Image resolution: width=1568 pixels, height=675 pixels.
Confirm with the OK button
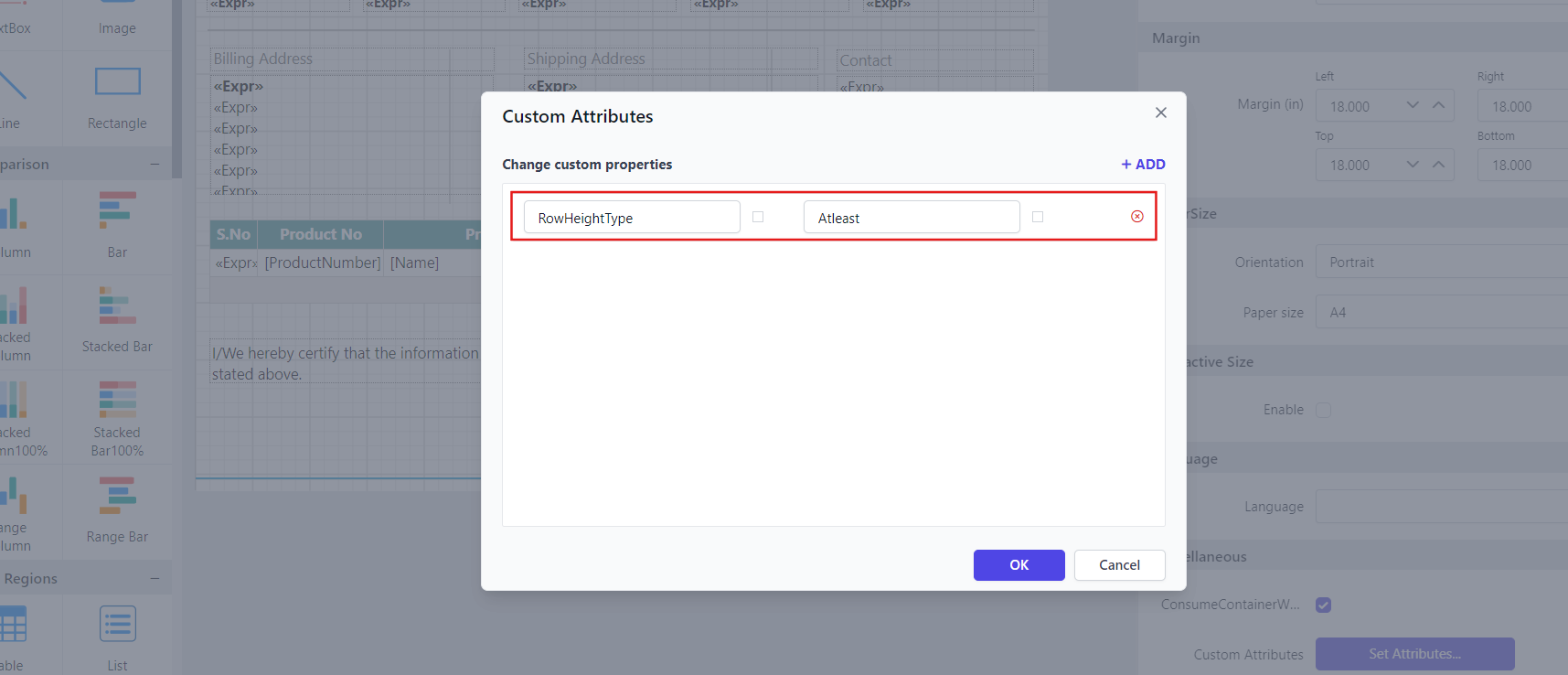(1019, 565)
